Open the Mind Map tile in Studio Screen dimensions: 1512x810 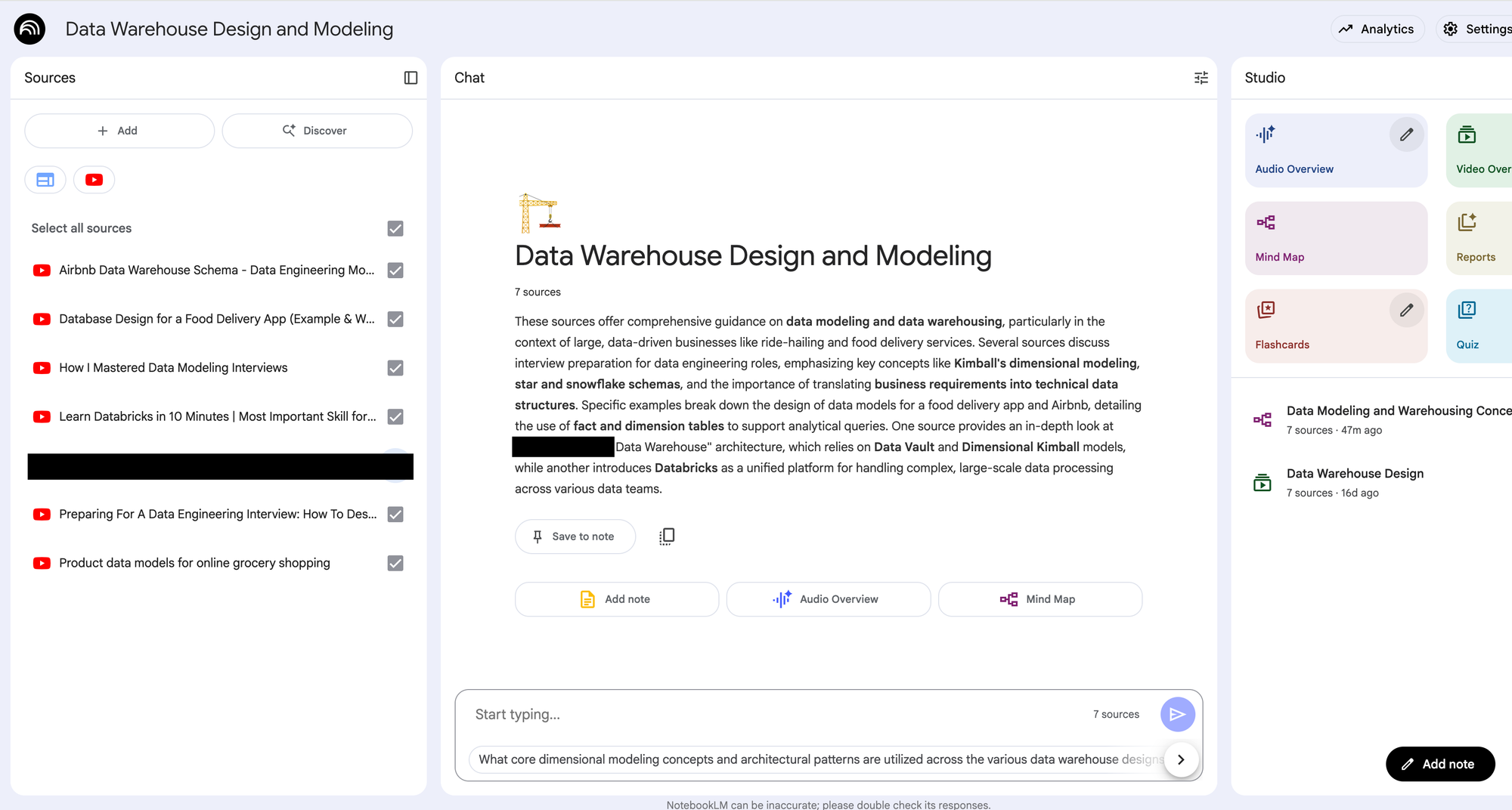1335,238
